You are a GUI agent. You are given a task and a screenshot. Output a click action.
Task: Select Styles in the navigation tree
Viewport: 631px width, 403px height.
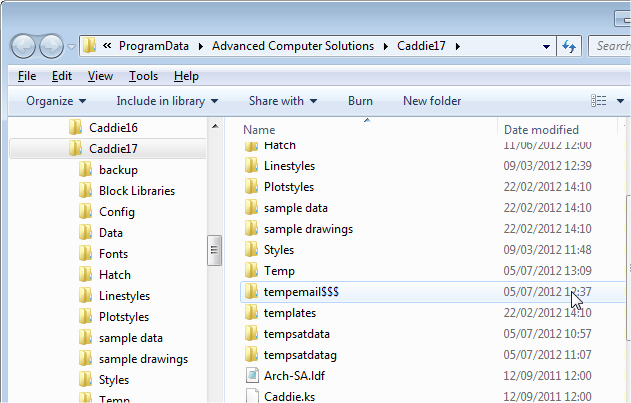point(114,380)
